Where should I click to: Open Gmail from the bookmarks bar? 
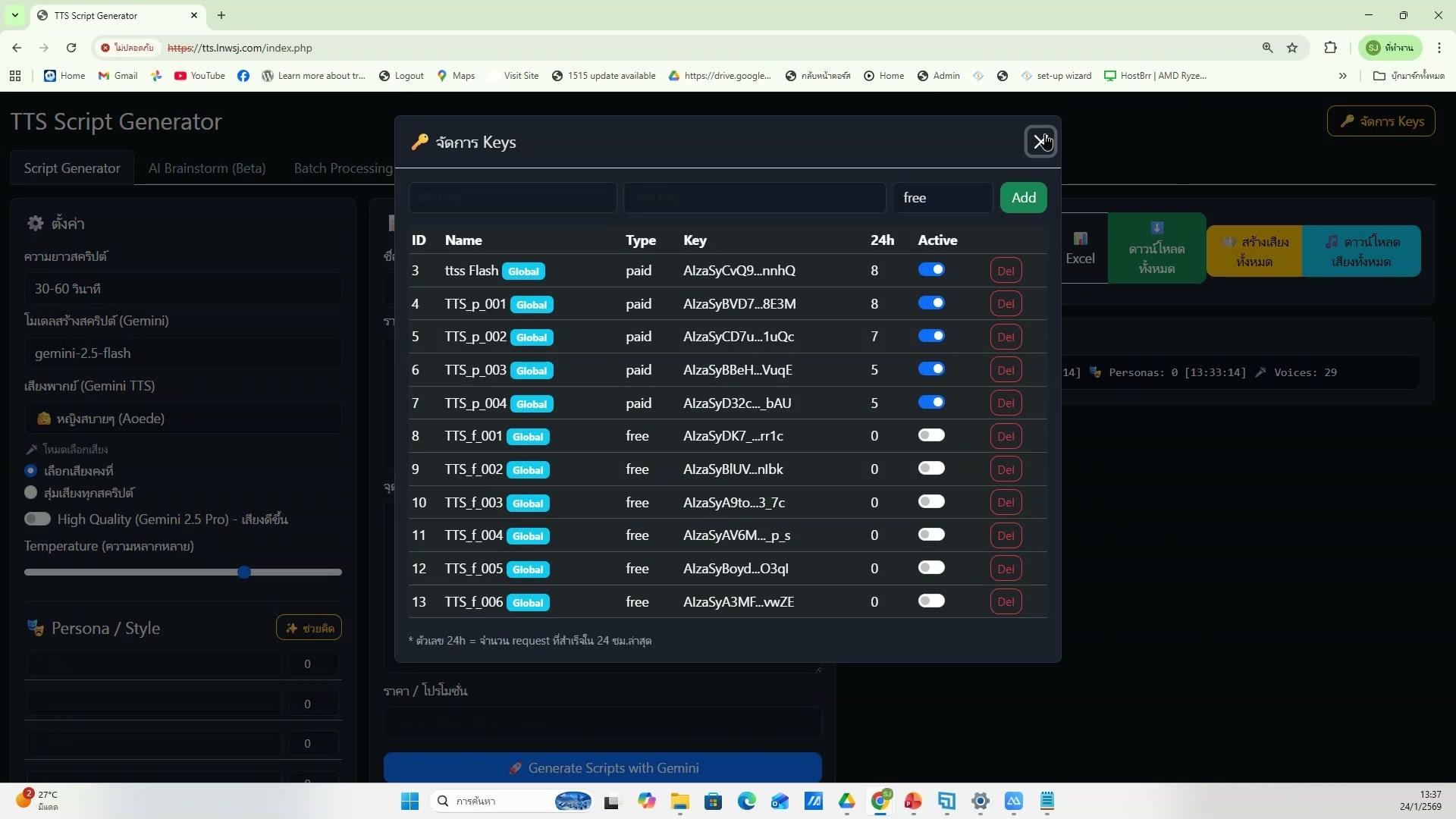point(117,75)
